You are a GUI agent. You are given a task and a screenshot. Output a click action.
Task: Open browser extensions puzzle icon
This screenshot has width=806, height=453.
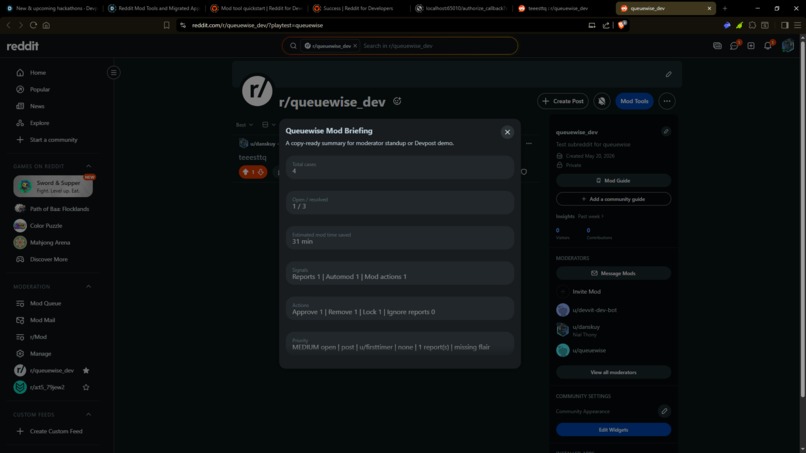[x=752, y=25]
